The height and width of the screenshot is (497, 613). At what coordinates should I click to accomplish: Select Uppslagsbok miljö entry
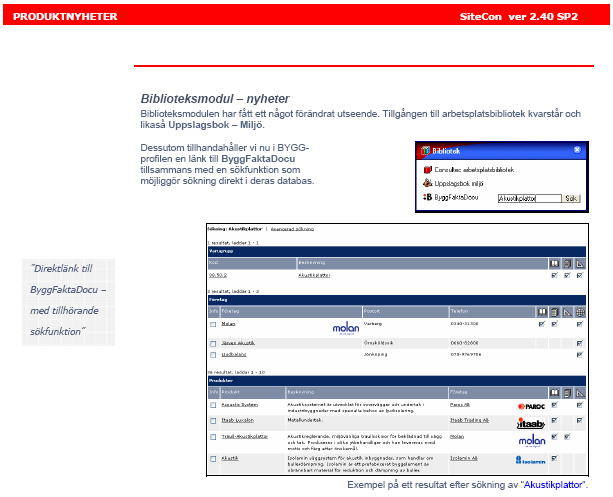pyautogui.click(x=459, y=183)
